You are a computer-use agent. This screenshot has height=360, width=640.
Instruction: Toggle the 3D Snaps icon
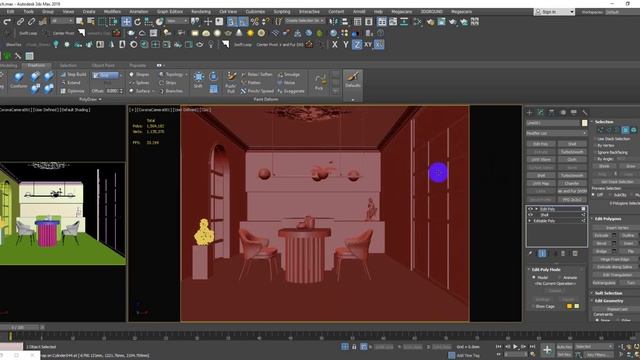232,22
